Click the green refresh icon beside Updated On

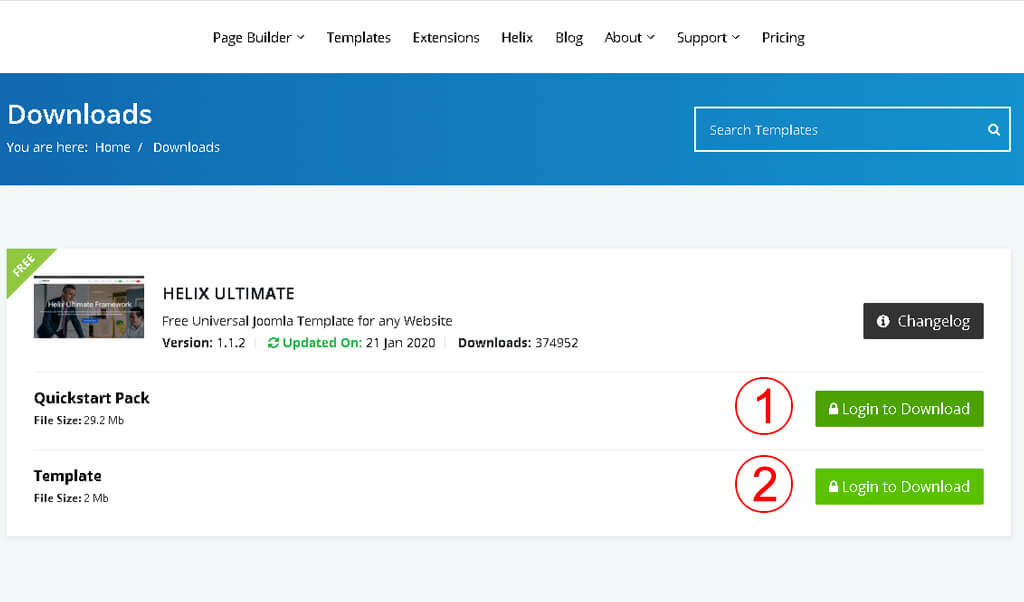tap(273, 343)
